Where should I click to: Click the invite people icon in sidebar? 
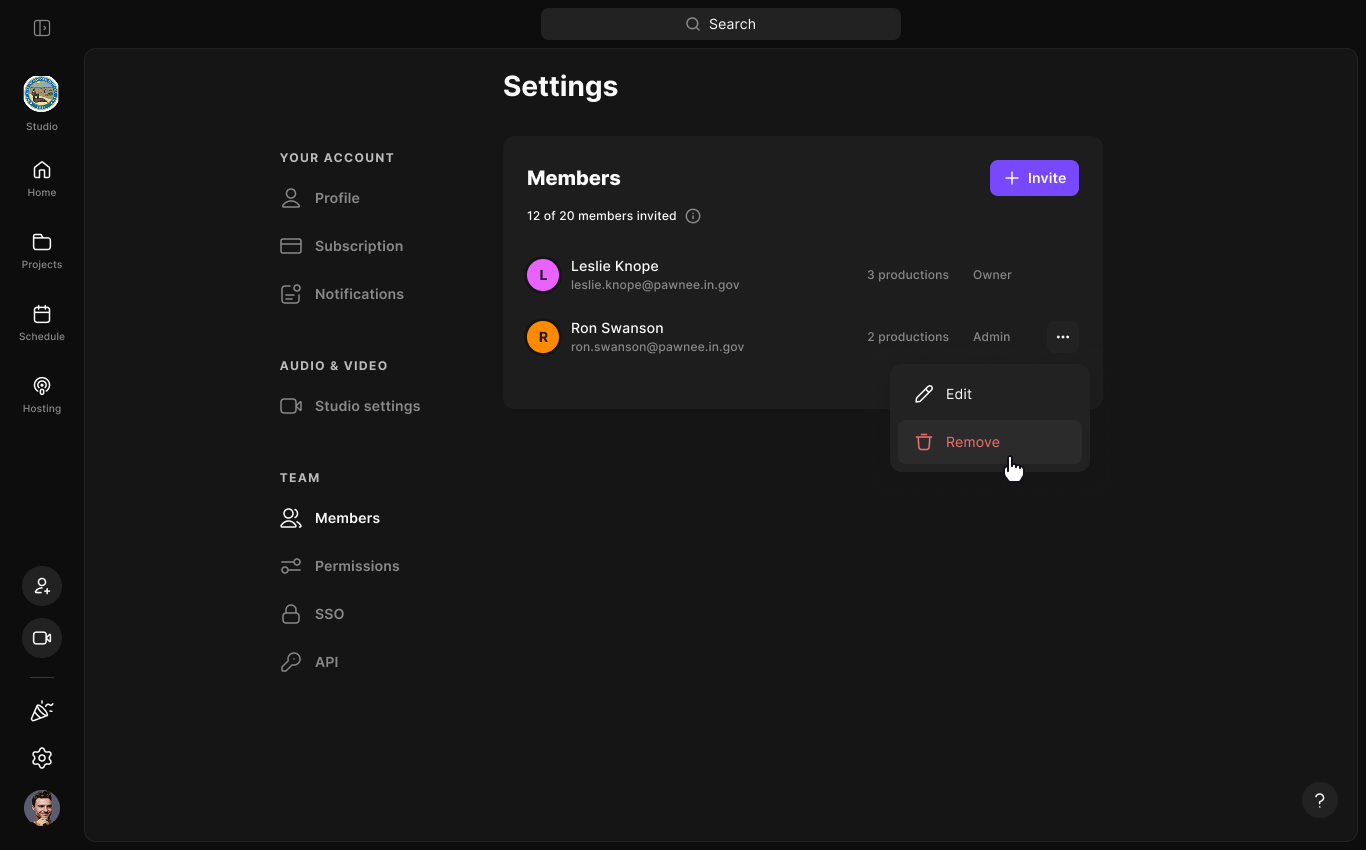42,586
